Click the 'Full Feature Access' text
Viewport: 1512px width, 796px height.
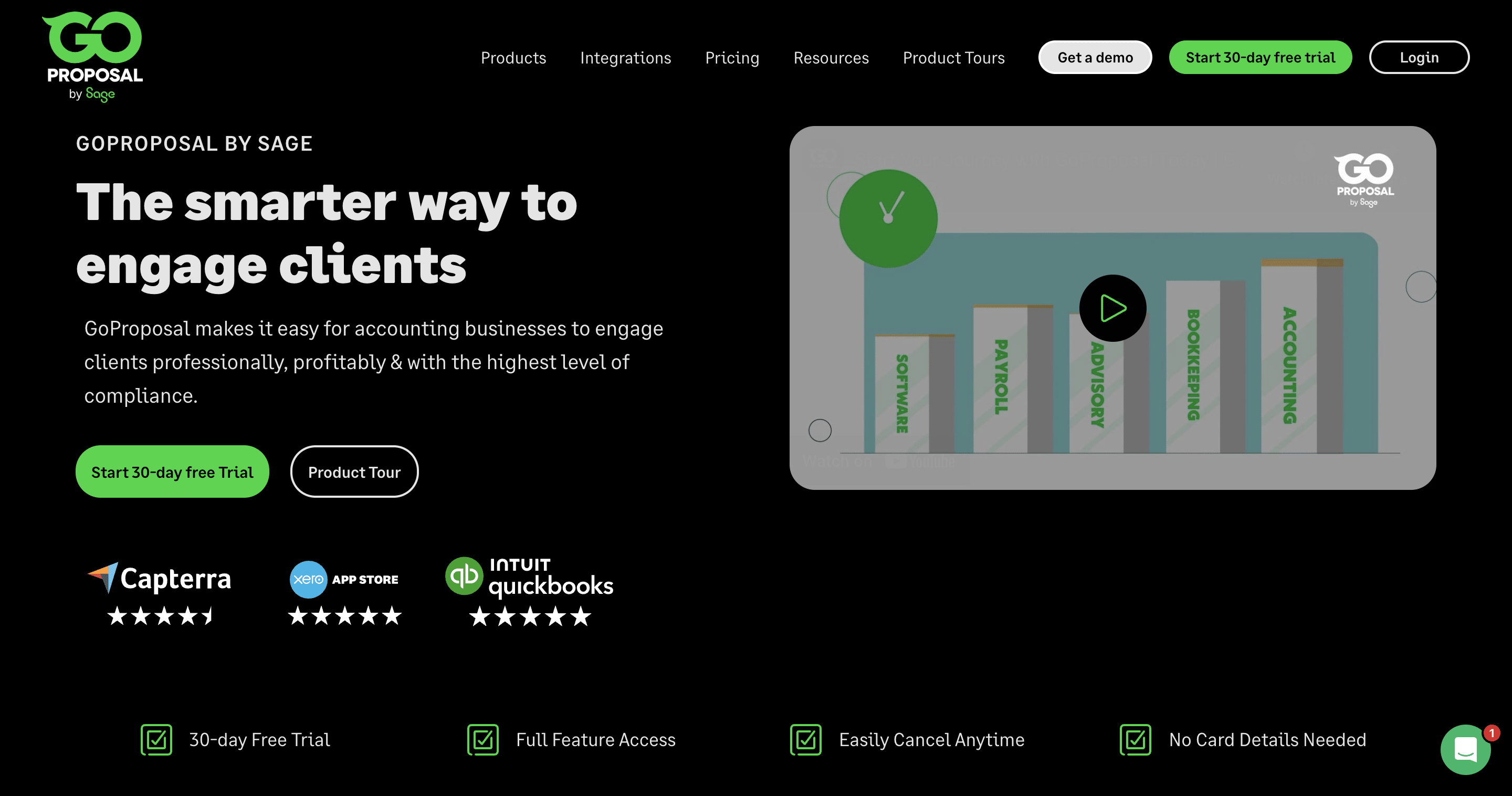click(x=596, y=740)
